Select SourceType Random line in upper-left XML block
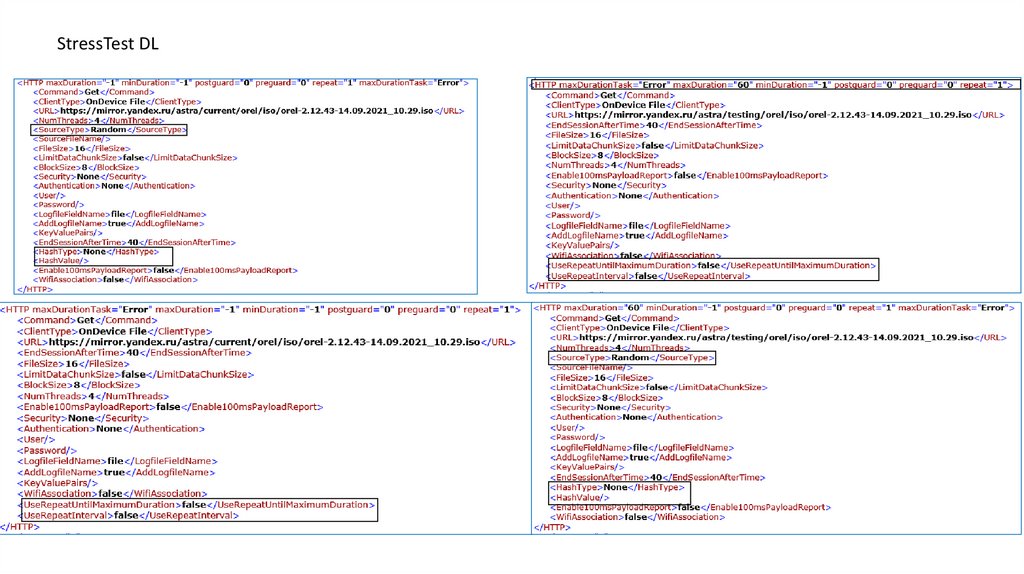The image size is (1024, 574). coord(109,130)
